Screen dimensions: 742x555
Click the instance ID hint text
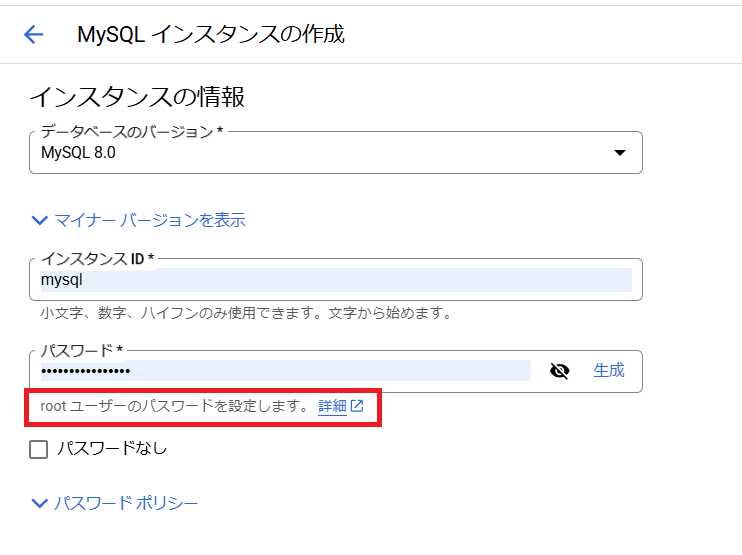[246, 313]
